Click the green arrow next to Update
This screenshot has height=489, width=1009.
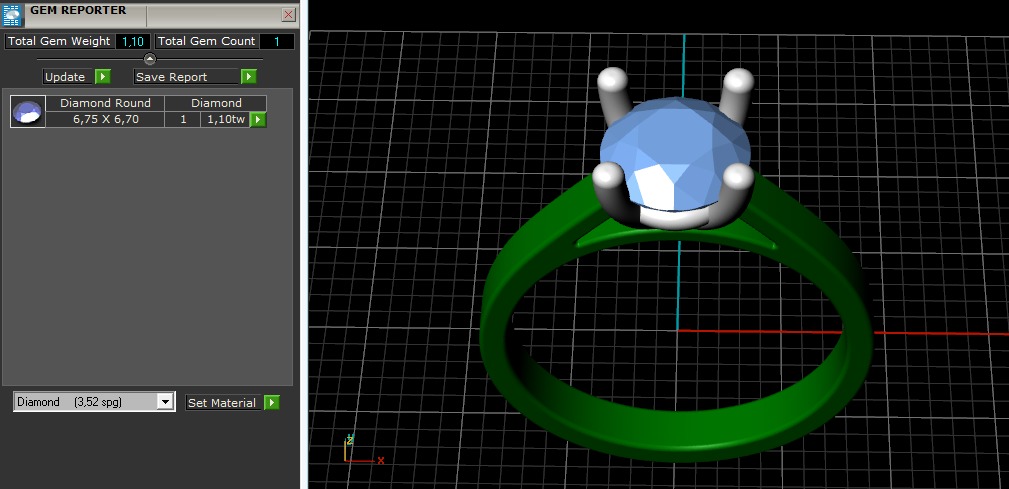coord(103,77)
